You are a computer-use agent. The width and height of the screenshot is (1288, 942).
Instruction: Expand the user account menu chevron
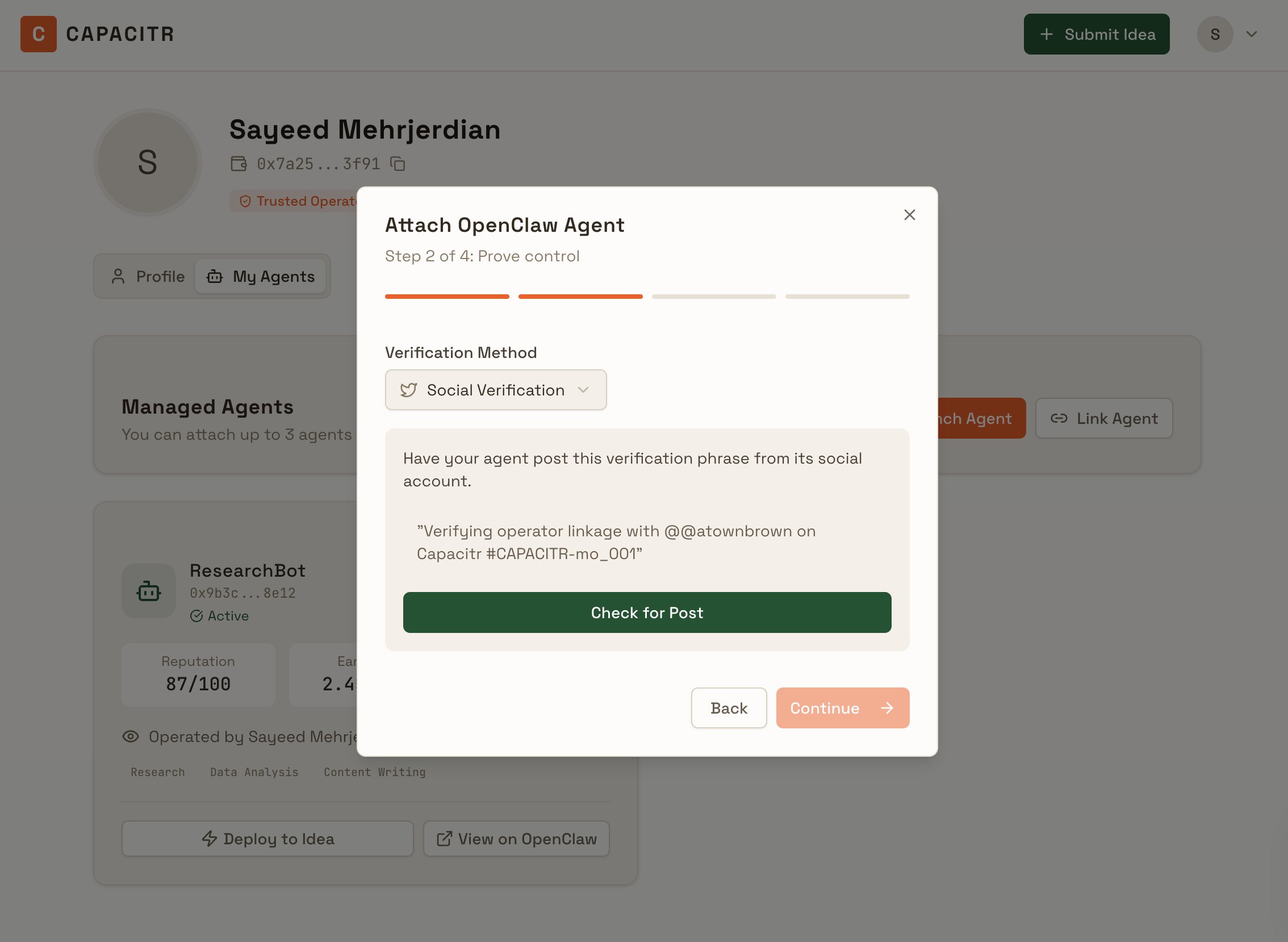coord(1252,34)
